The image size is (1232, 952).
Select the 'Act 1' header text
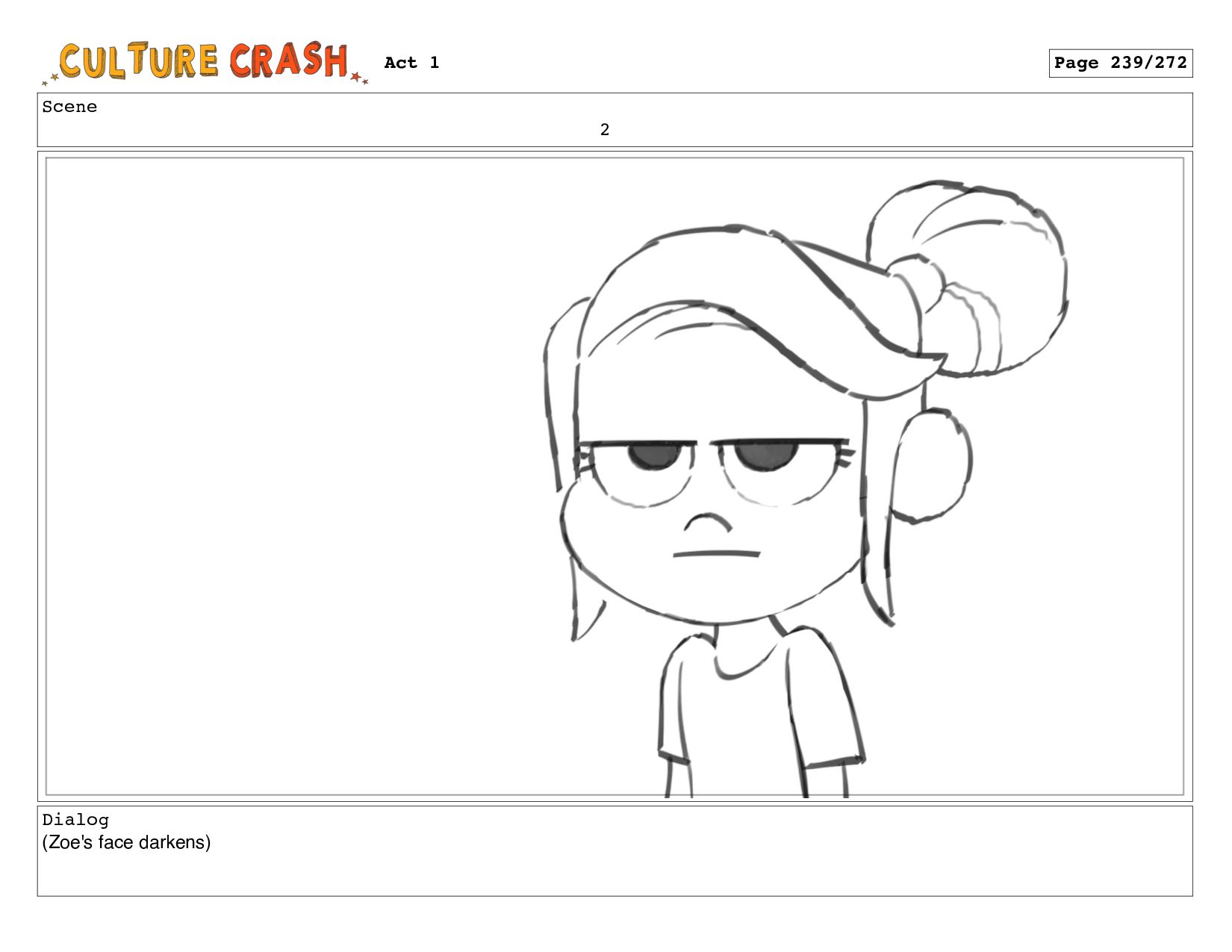[x=411, y=63]
